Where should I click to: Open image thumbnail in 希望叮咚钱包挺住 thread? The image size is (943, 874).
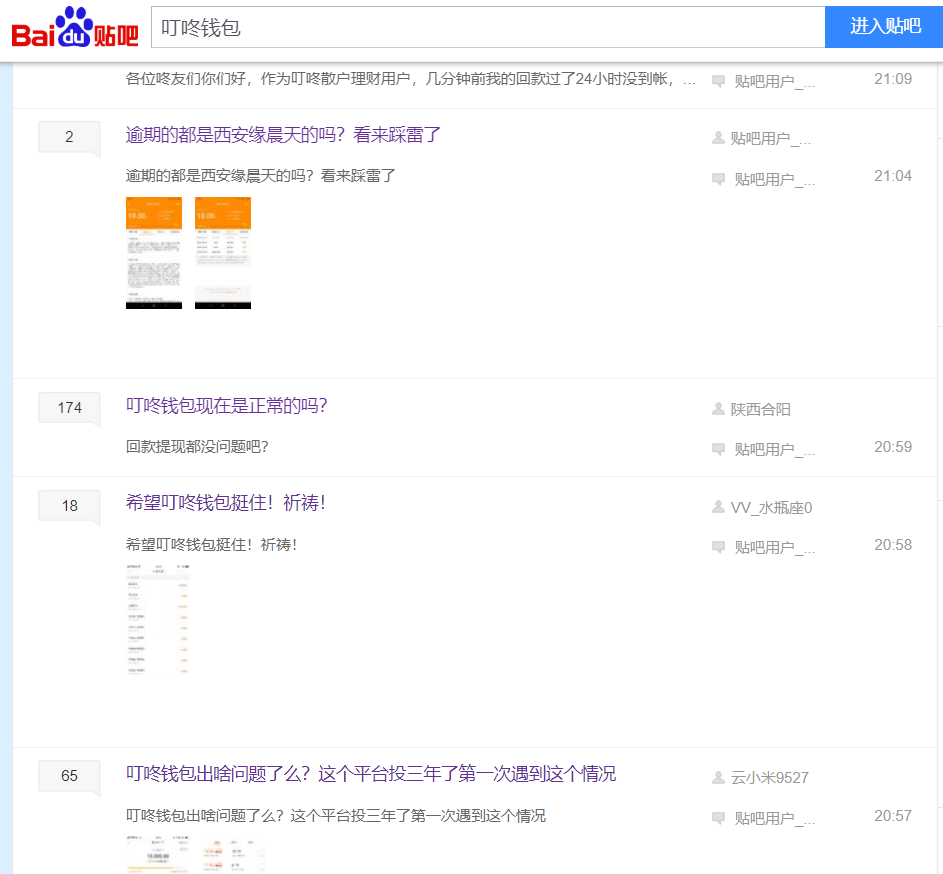(158, 619)
